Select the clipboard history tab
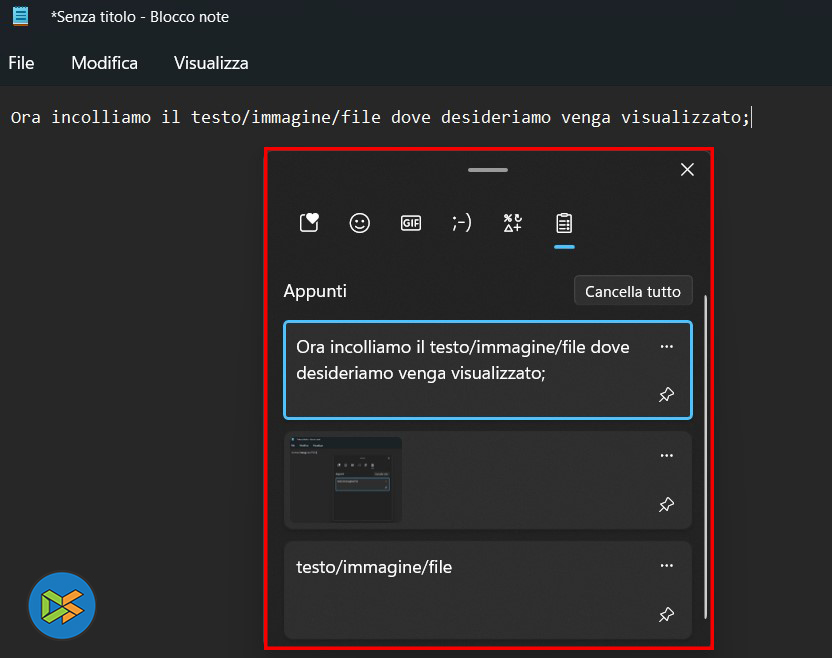The height and width of the screenshot is (658, 832). [x=564, y=223]
